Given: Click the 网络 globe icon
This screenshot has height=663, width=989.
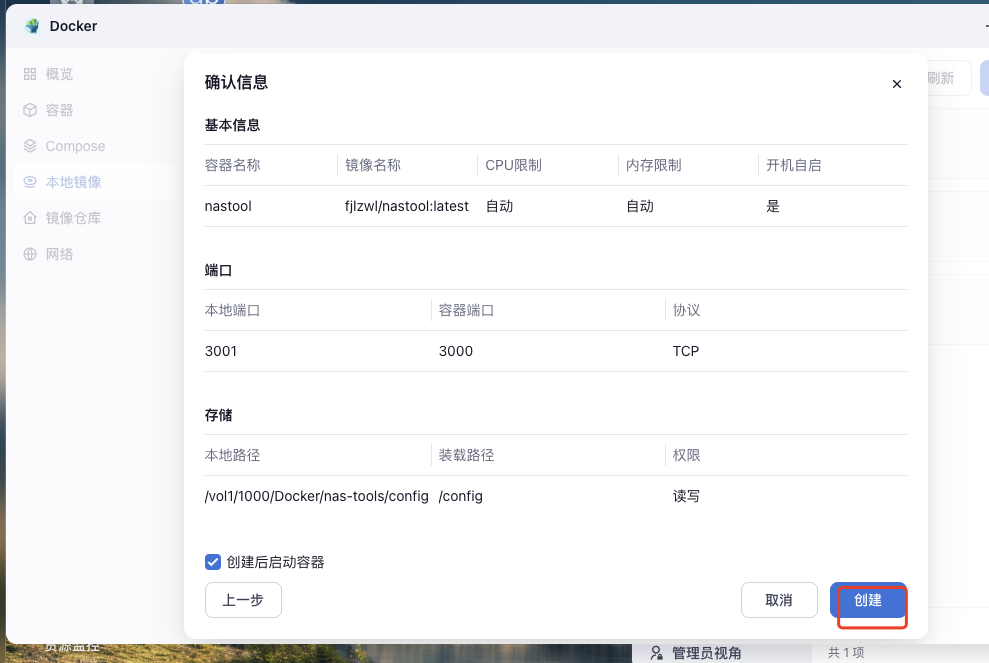Looking at the screenshot, I should tap(30, 254).
